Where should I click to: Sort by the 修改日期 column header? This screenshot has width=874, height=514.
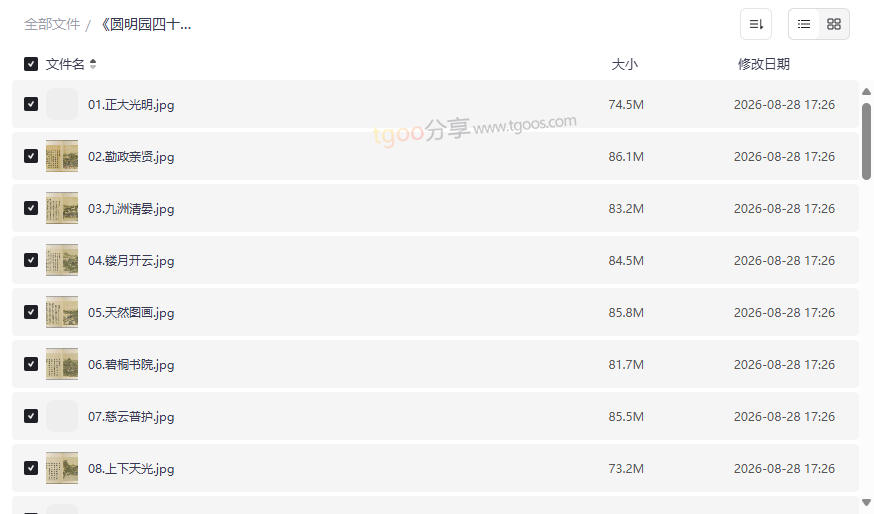[764, 64]
